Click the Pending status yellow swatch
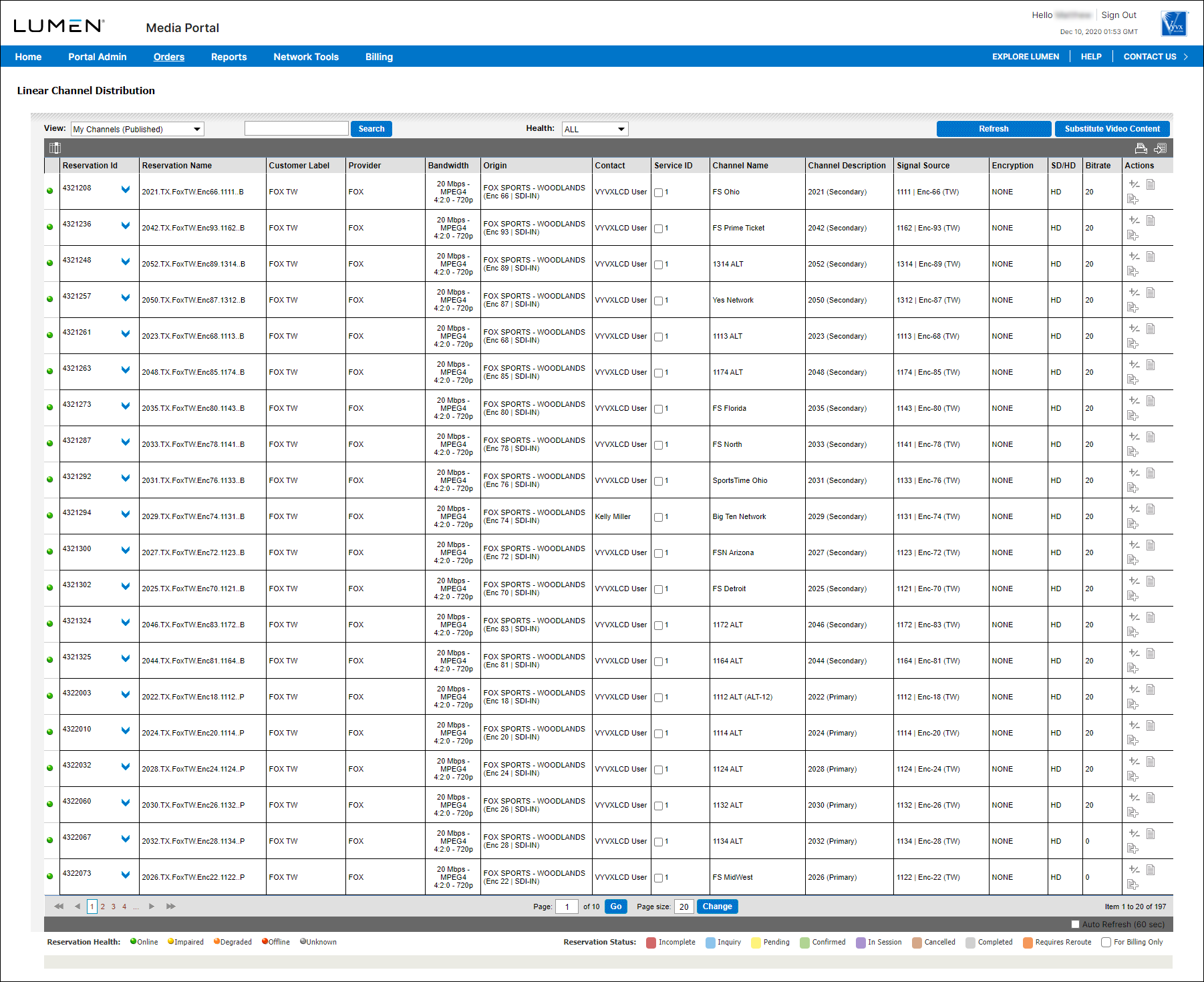This screenshot has width=1204, height=982. tap(756, 943)
